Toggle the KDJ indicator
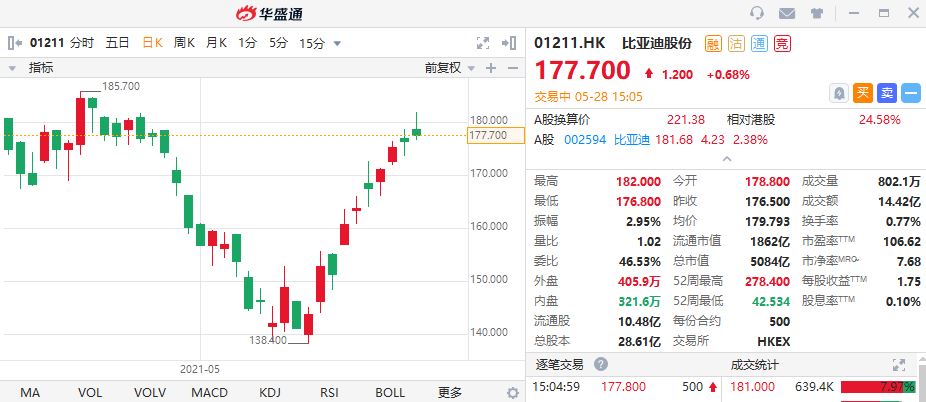Screen dimensions: 926x402 [269, 393]
